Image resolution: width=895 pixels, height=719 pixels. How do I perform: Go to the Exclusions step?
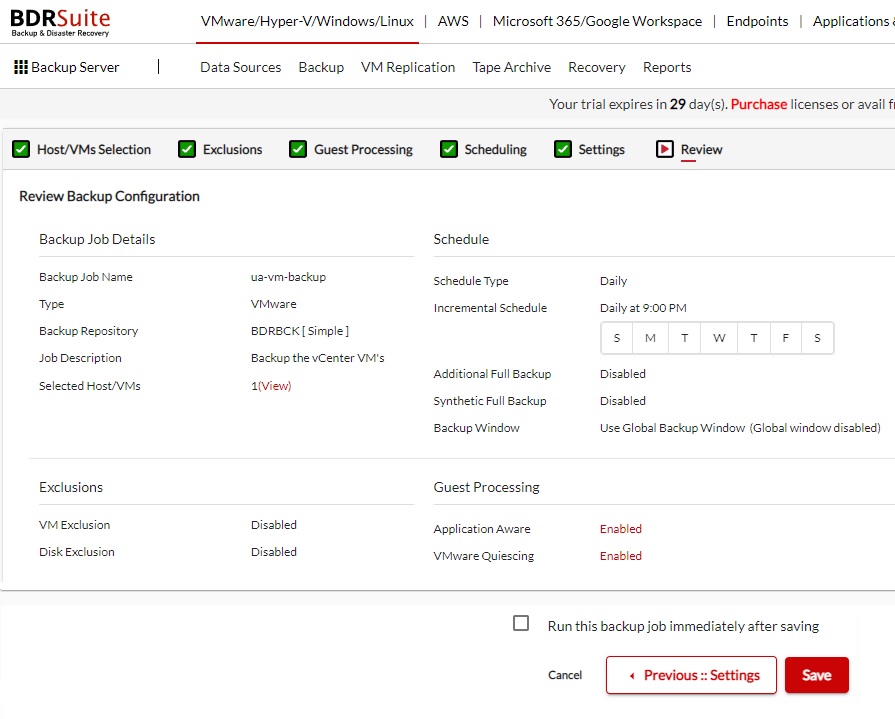[x=232, y=150]
